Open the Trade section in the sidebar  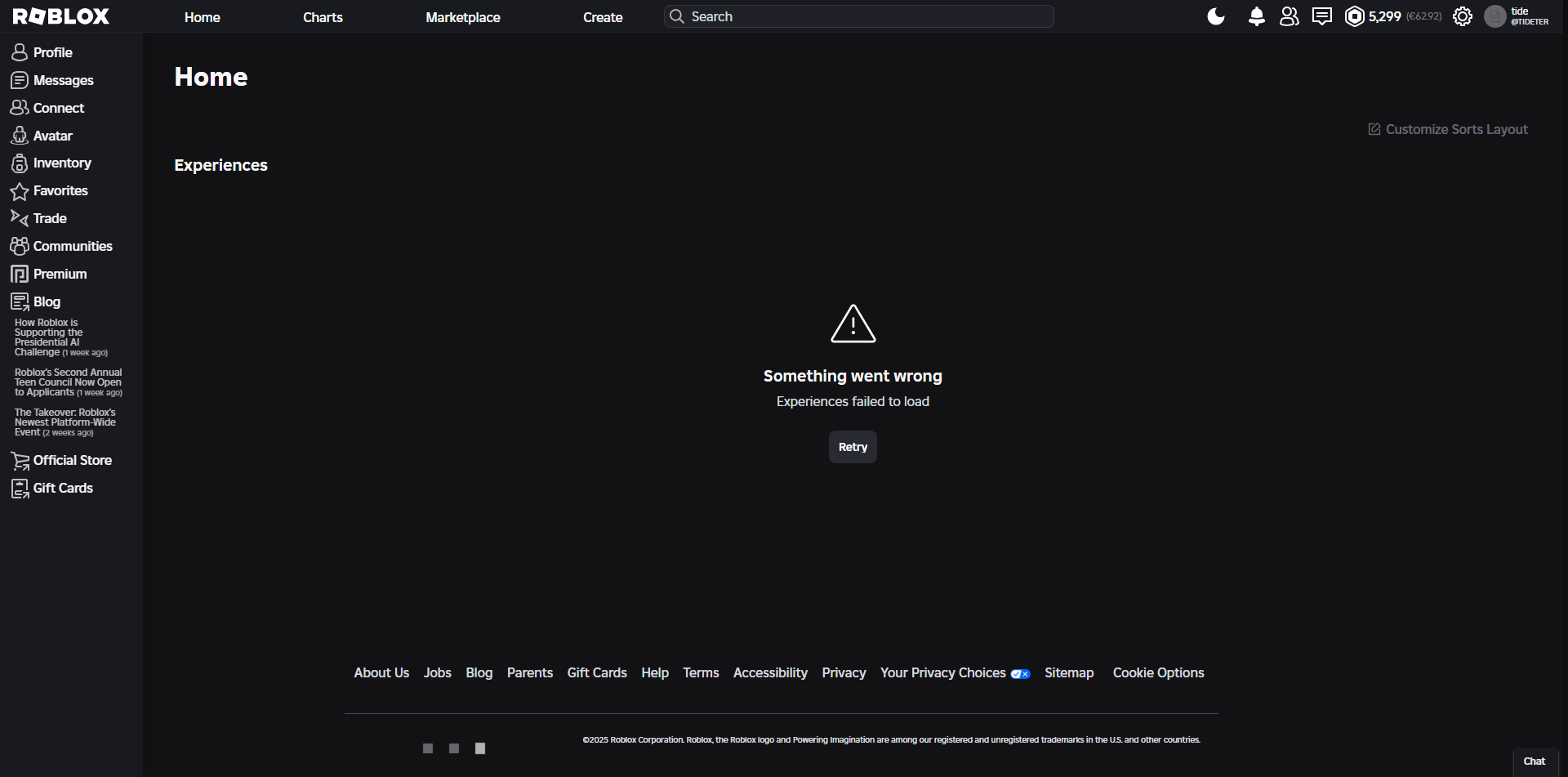pyautogui.click(x=47, y=218)
